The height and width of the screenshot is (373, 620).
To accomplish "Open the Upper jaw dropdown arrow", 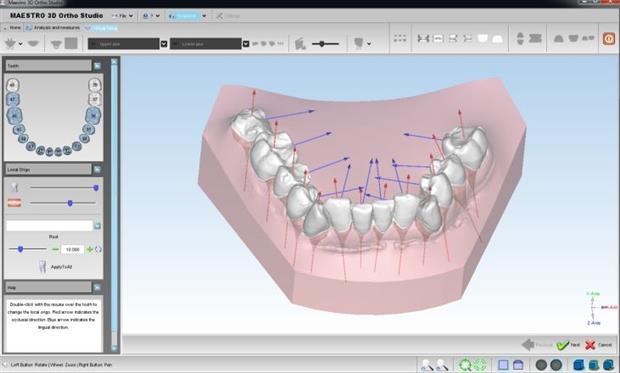I will [164, 44].
